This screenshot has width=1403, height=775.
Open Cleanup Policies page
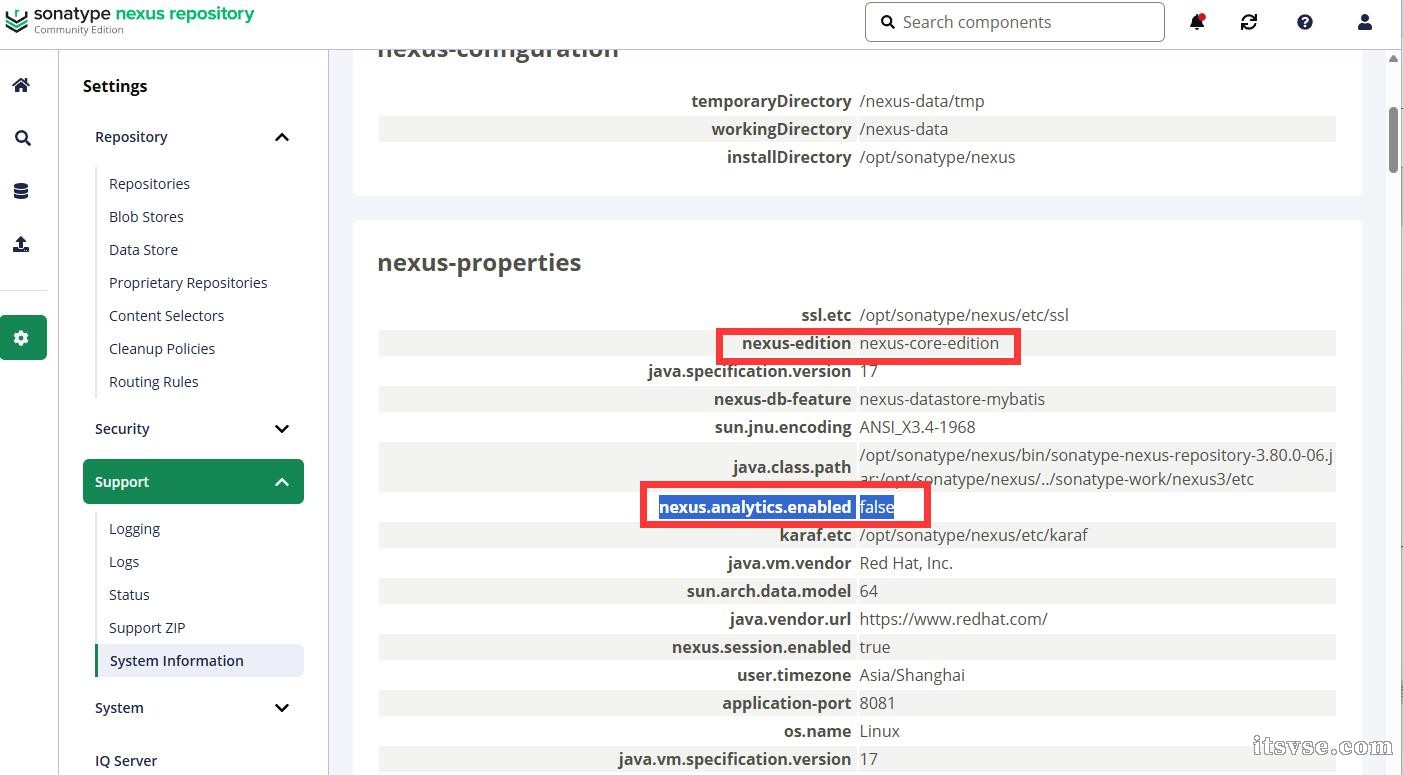tap(162, 349)
